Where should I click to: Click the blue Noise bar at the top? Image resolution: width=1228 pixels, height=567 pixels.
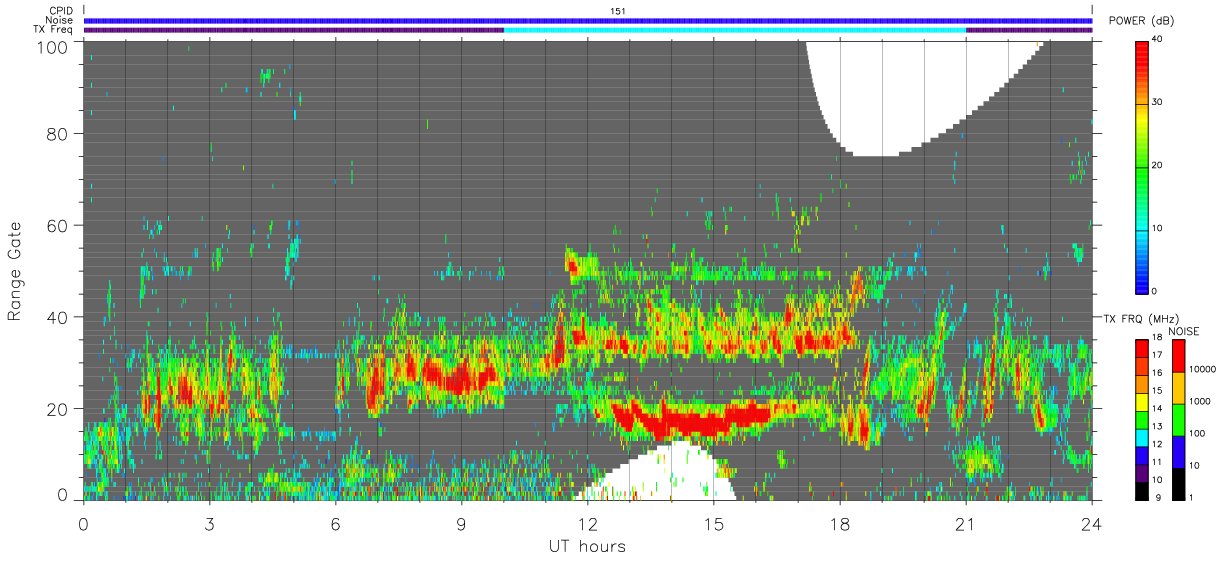(x=588, y=20)
